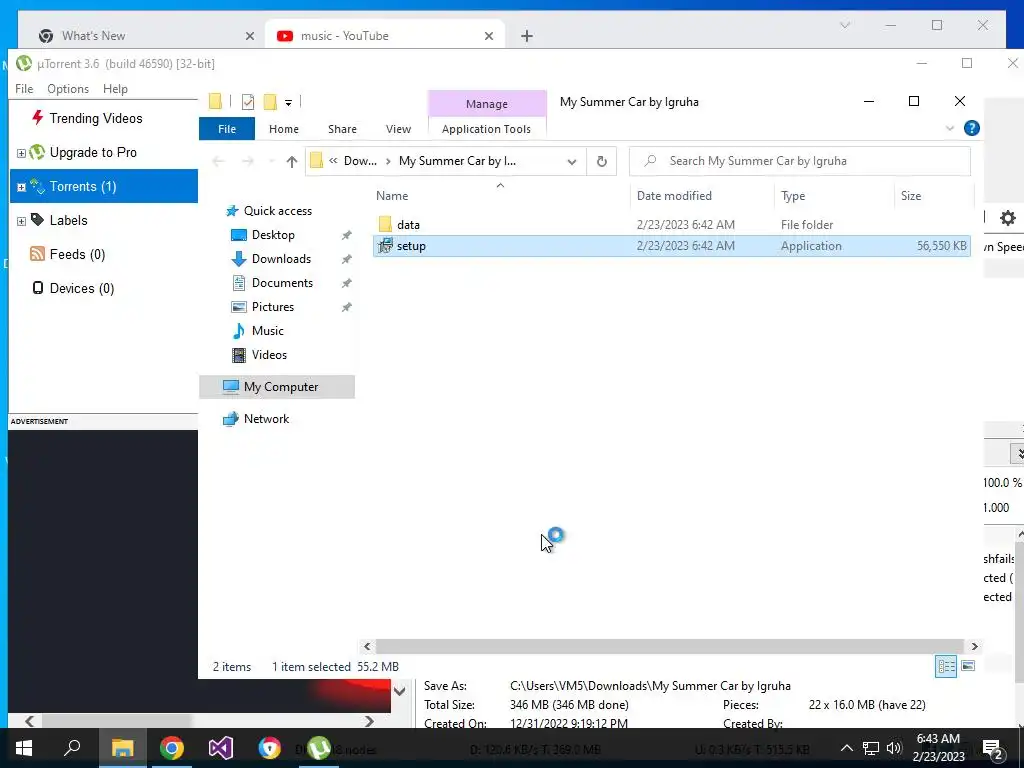Open Explorer help icon
The width and height of the screenshot is (1024, 768).
pyautogui.click(x=971, y=128)
